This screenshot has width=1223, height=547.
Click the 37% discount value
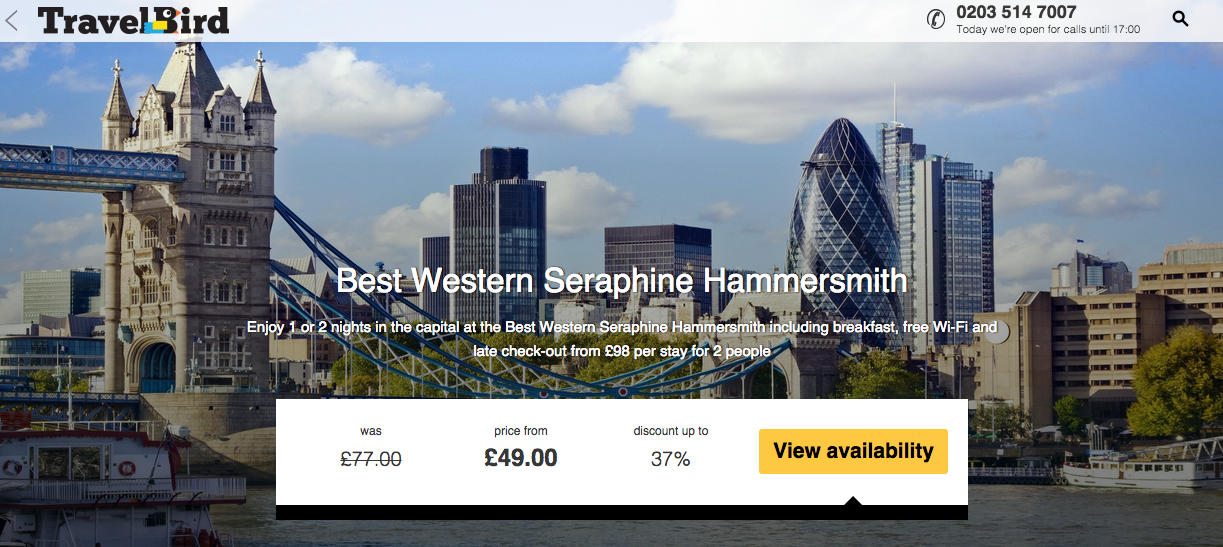point(671,459)
